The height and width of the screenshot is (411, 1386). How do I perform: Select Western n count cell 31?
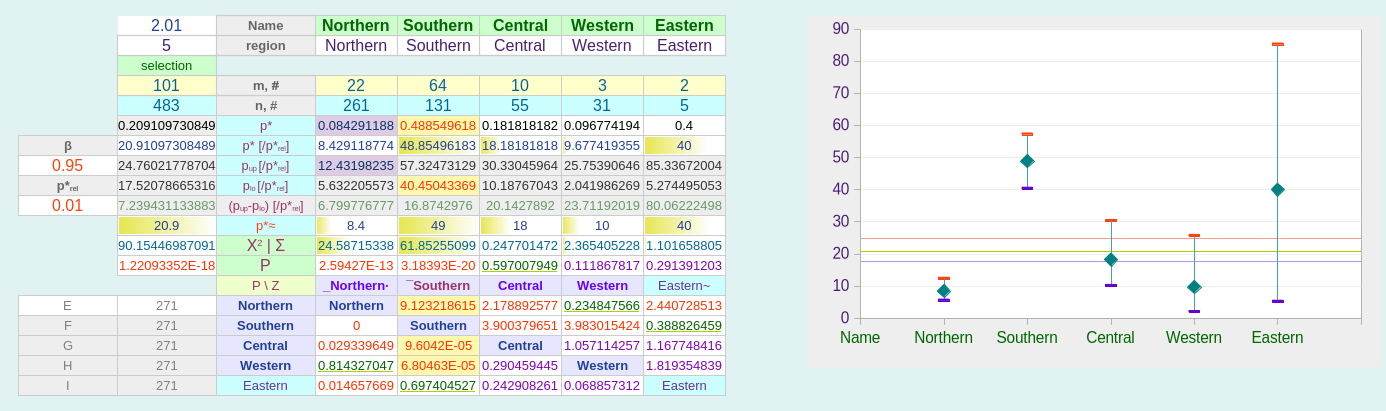pos(602,106)
